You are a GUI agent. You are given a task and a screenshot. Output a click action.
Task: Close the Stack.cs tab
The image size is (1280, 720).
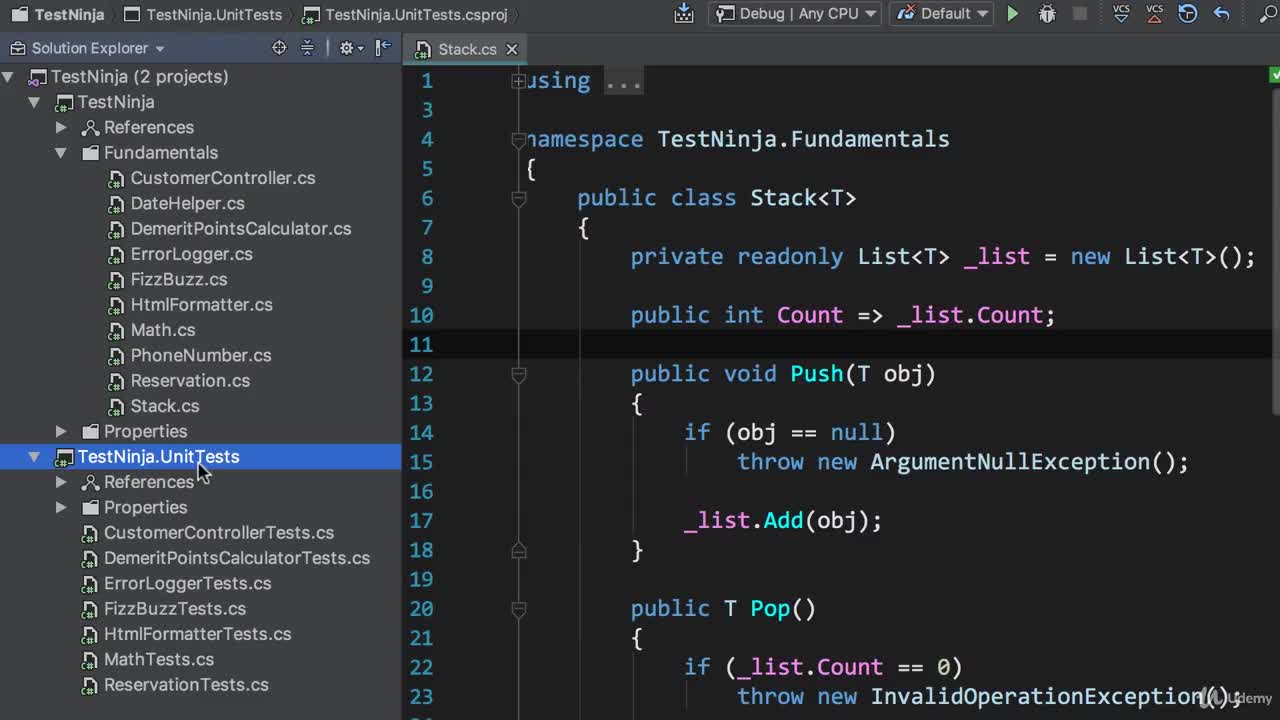(512, 49)
